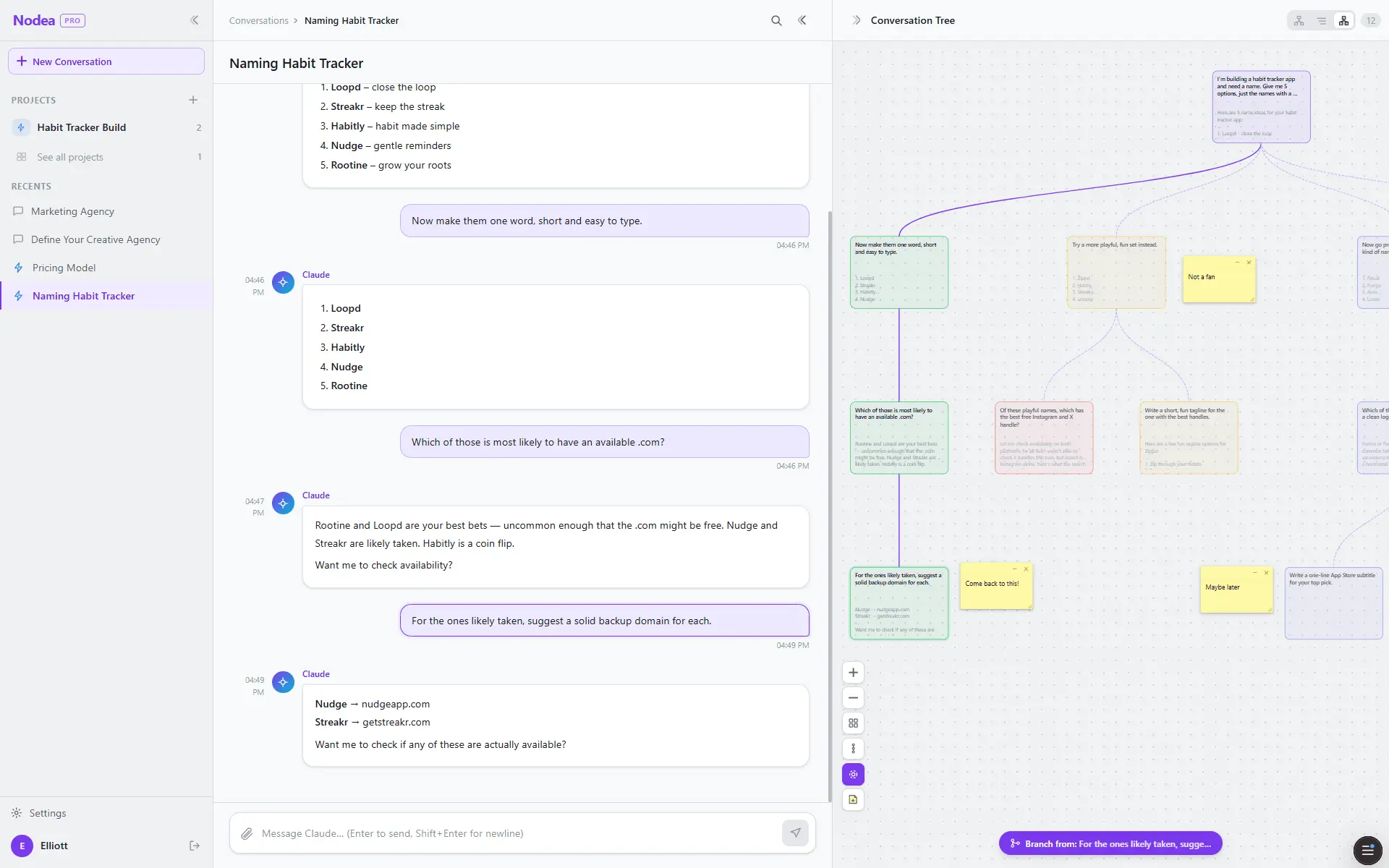Collapse the left sidebar with the double chevron

click(194, 20)
